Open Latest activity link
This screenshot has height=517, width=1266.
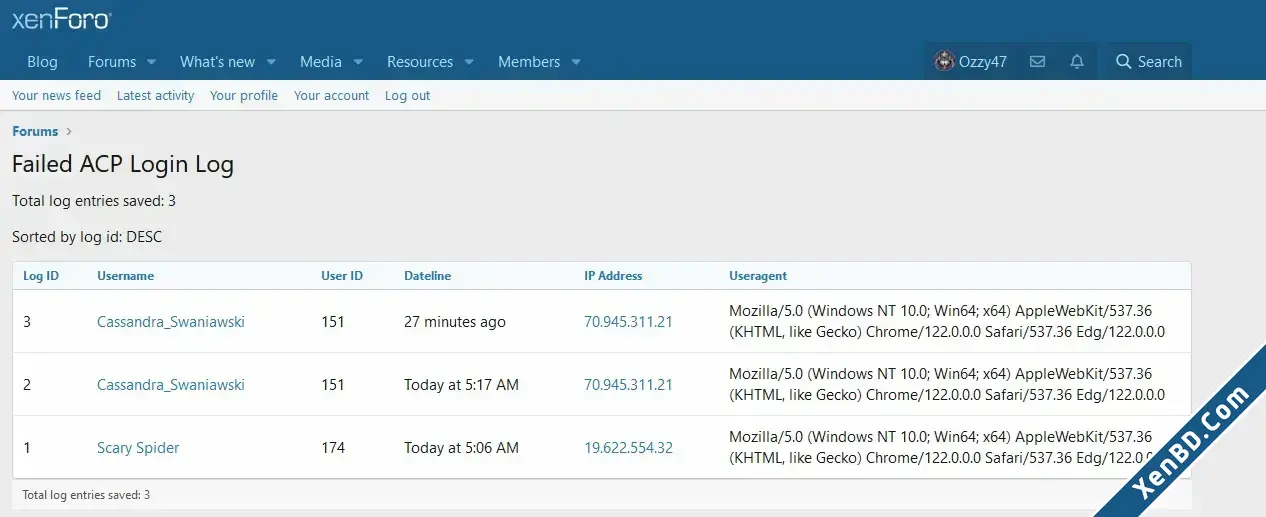pos(155,96)
